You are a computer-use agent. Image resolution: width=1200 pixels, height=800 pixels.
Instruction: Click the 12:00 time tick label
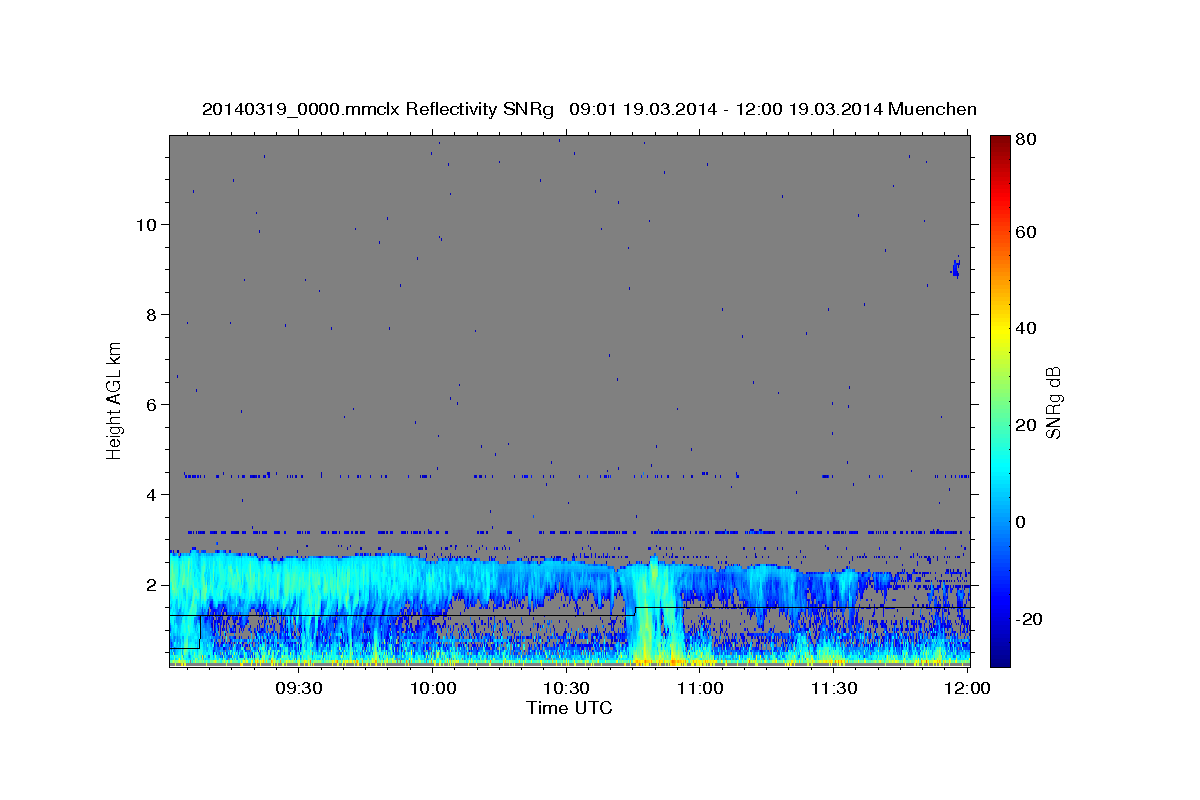[x=967, y=688]
